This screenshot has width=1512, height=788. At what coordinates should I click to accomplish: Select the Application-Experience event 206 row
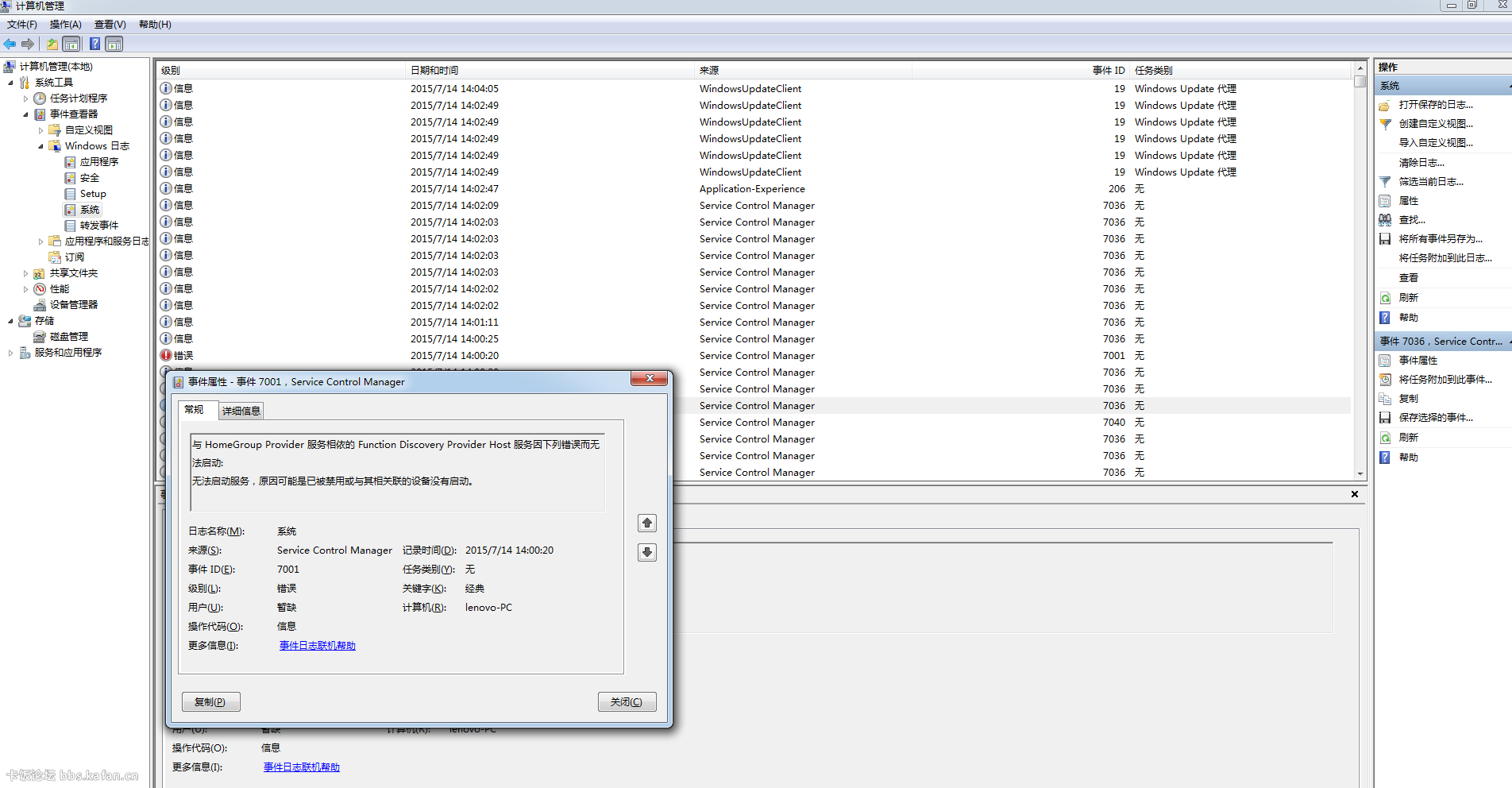(x=754, y=189)
